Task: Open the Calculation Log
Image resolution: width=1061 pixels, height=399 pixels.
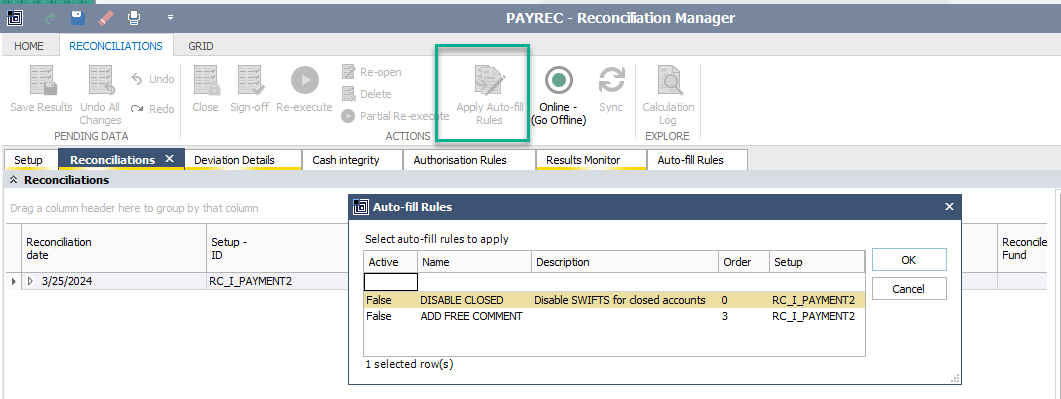Action: 668,95
